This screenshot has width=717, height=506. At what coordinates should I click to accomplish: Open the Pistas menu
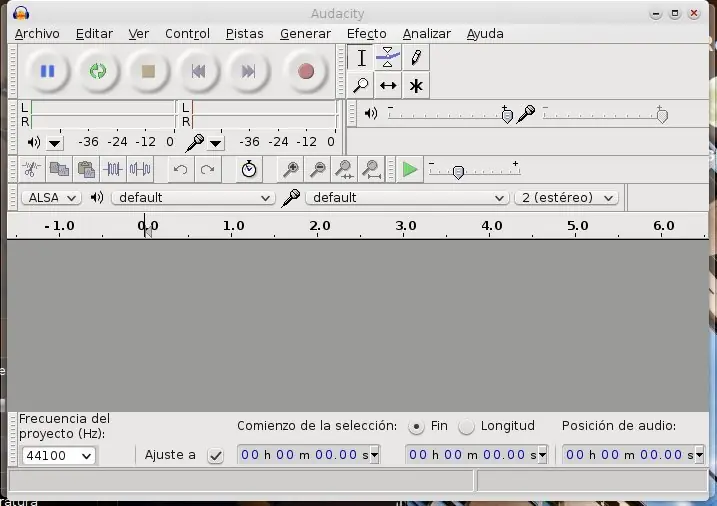coord(244,33)
